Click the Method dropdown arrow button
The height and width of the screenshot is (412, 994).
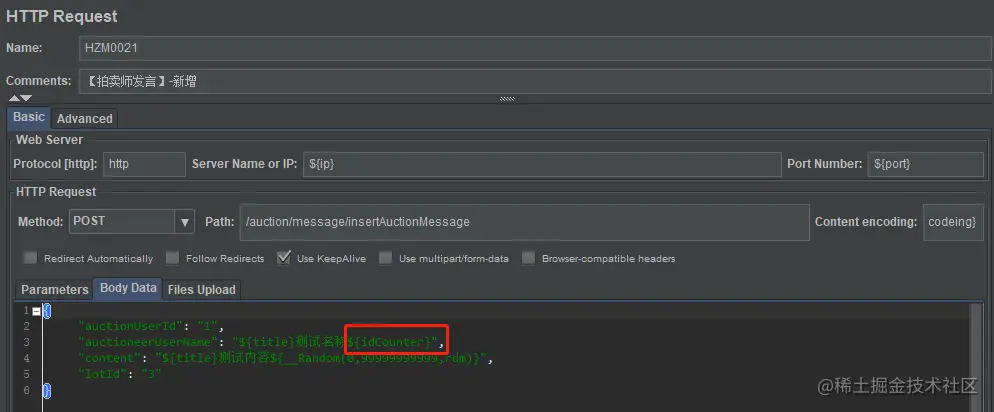pyautogui.click(x=184, y=222)
